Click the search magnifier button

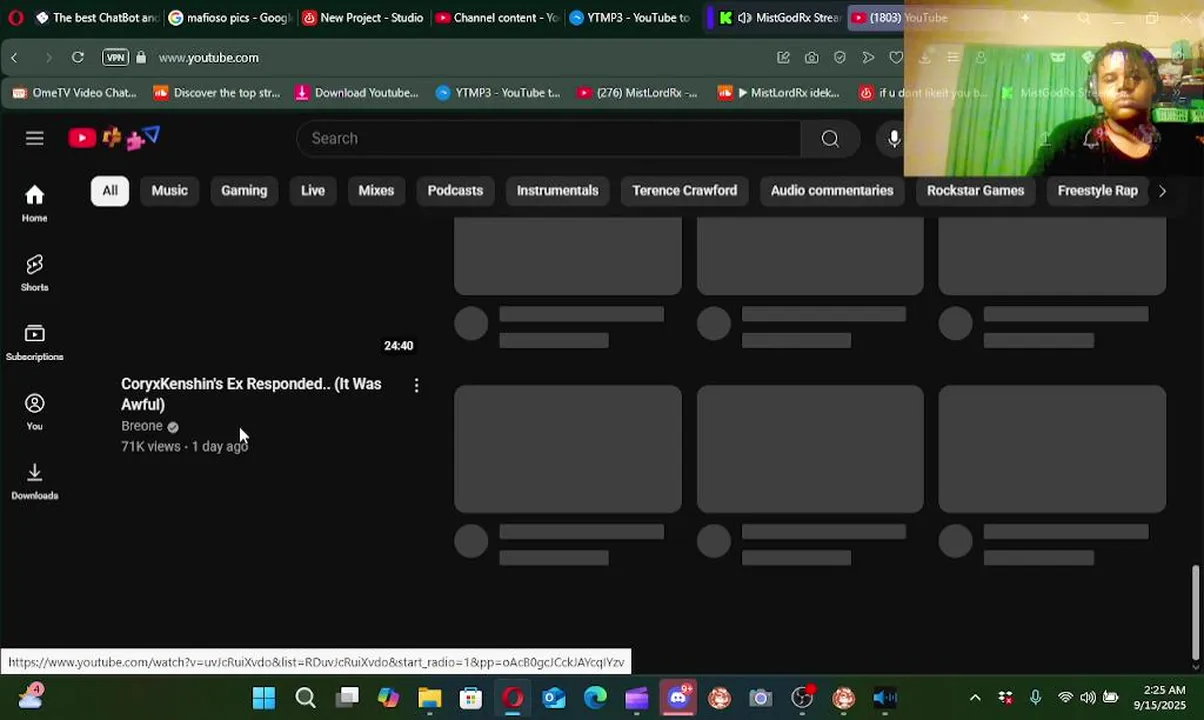830,139
